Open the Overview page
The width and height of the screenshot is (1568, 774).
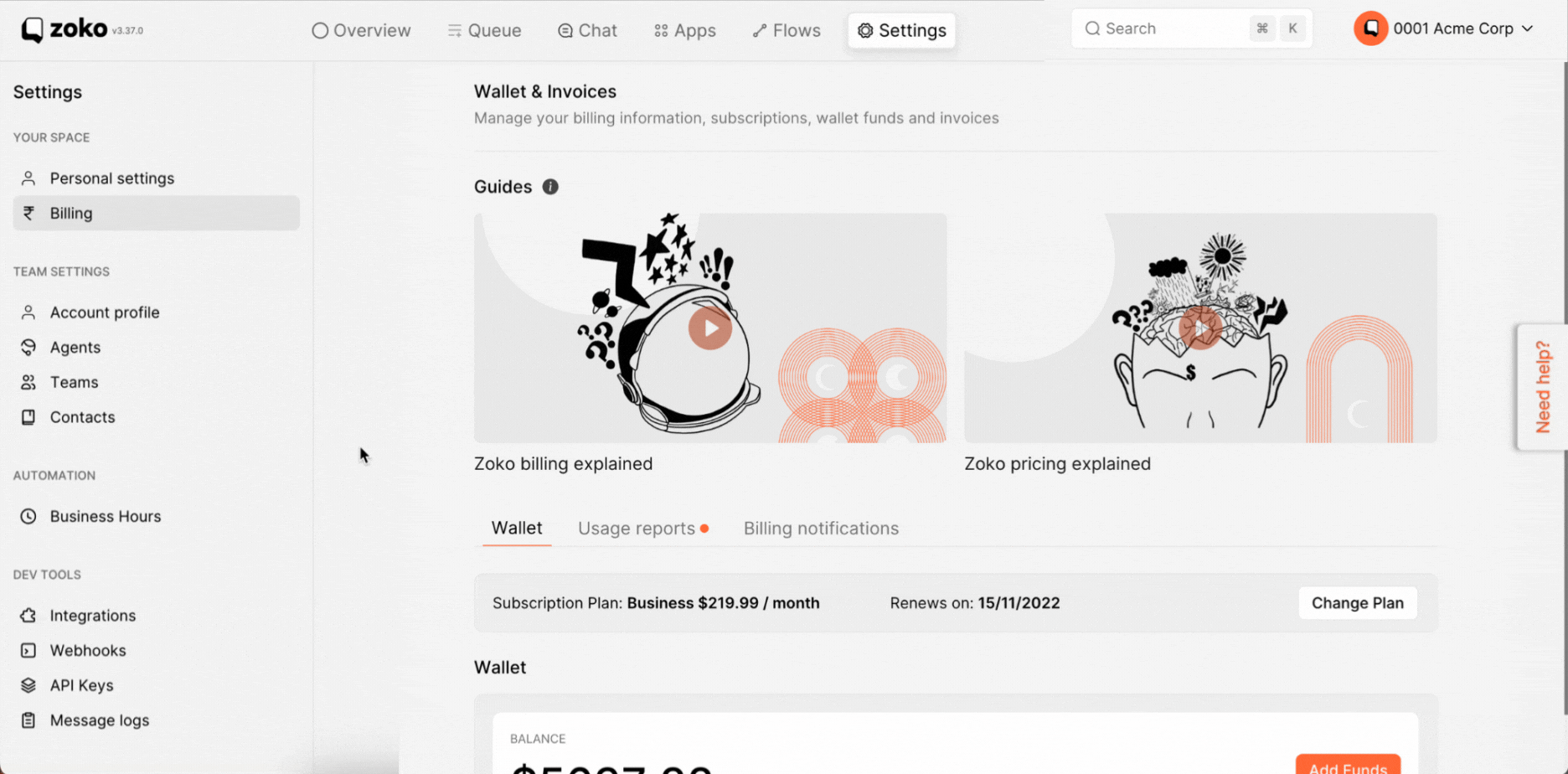362,31
